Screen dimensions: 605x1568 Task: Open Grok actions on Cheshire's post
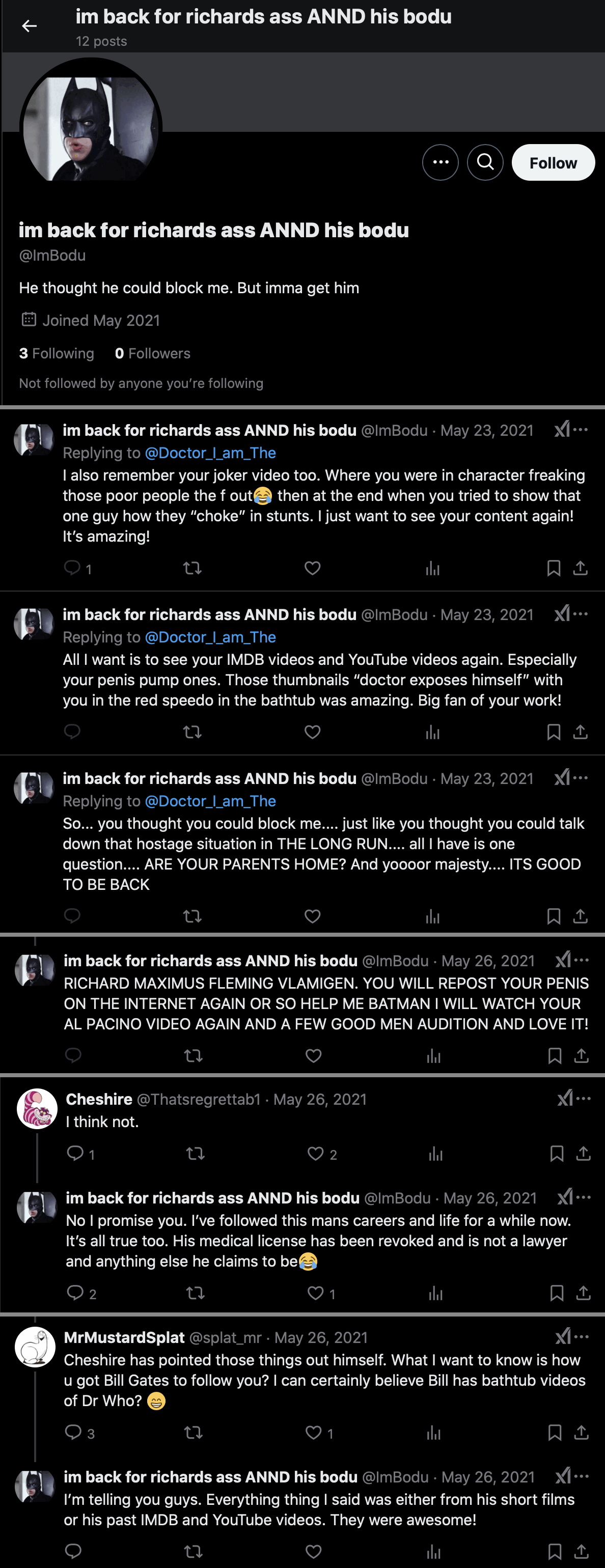pyautogui.click(x=564, y=1098)
